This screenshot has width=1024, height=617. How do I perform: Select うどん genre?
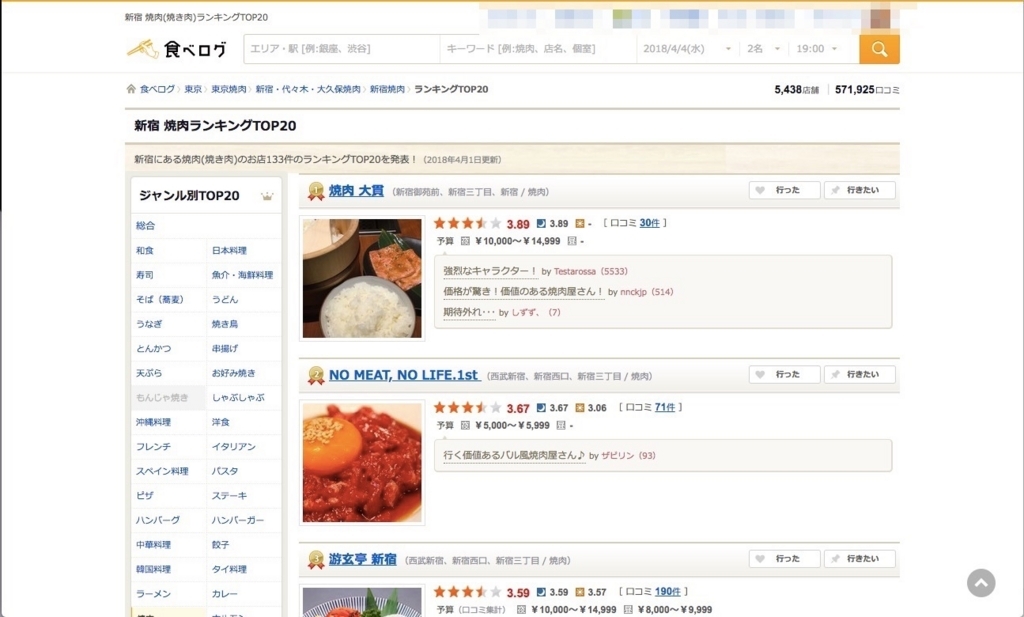pos(225,300)
